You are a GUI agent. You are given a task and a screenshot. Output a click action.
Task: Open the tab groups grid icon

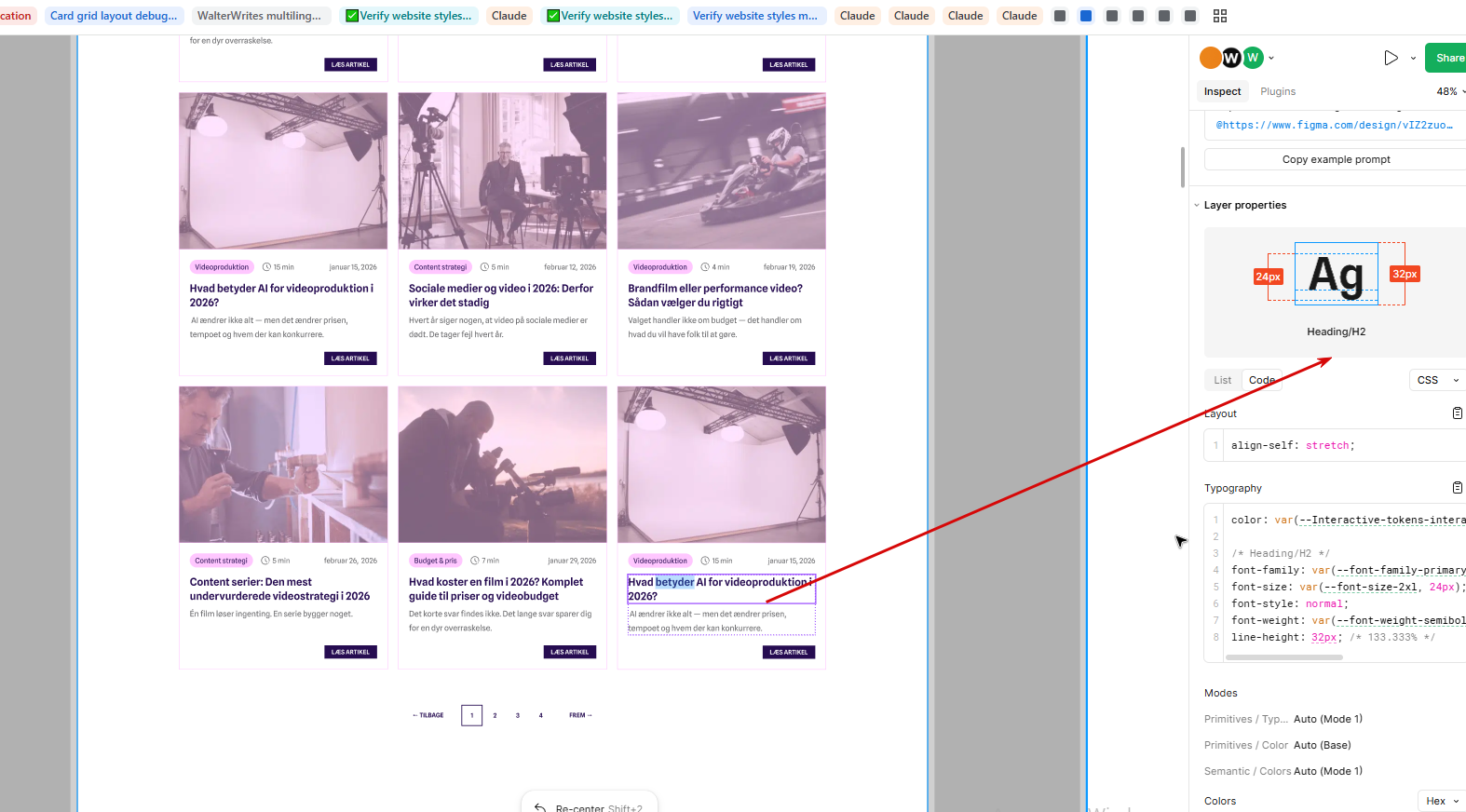click(x=1220, y=16)
